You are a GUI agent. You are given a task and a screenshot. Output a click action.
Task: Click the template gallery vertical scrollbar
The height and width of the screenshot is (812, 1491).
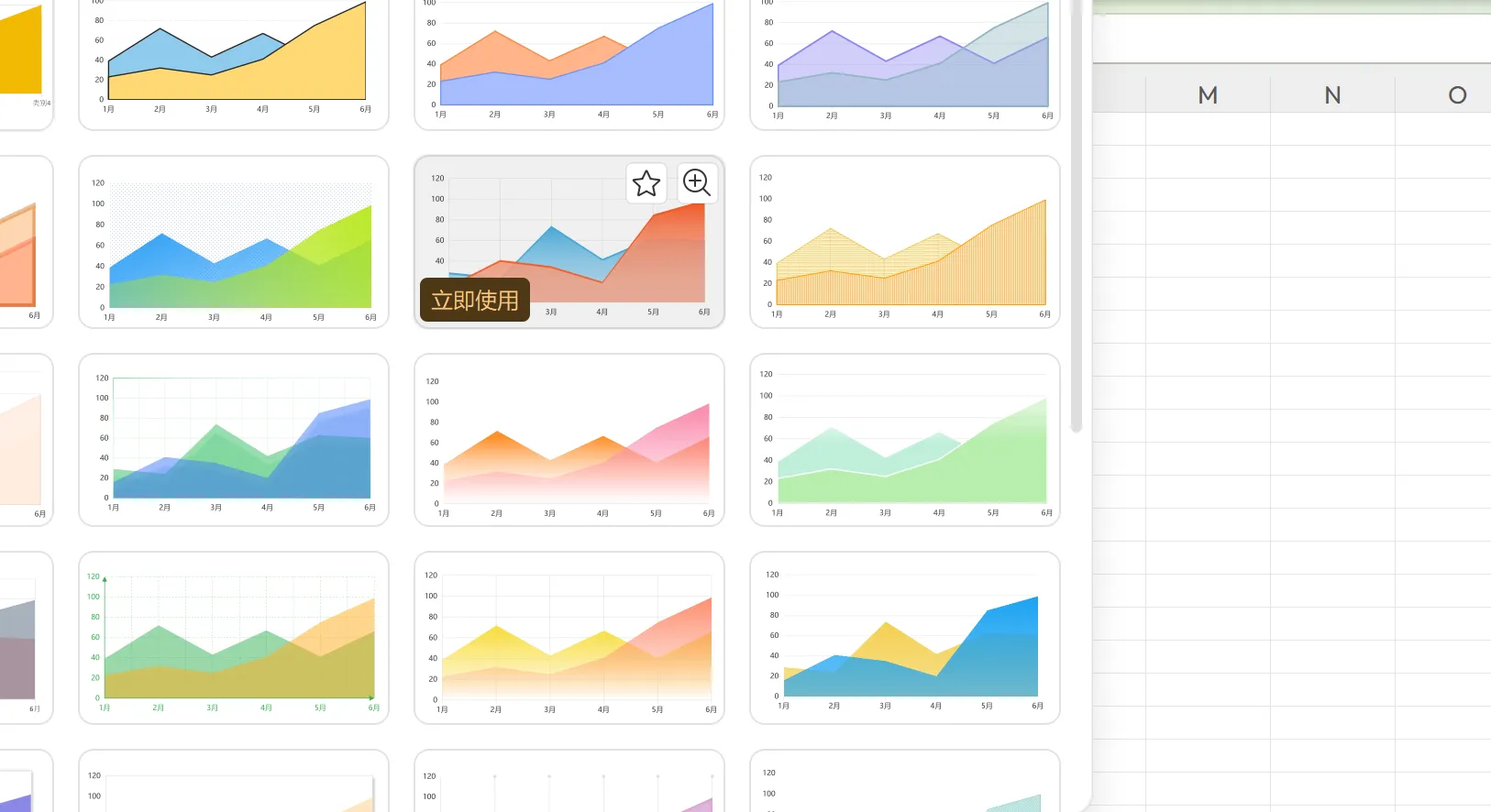point(1077,215)
